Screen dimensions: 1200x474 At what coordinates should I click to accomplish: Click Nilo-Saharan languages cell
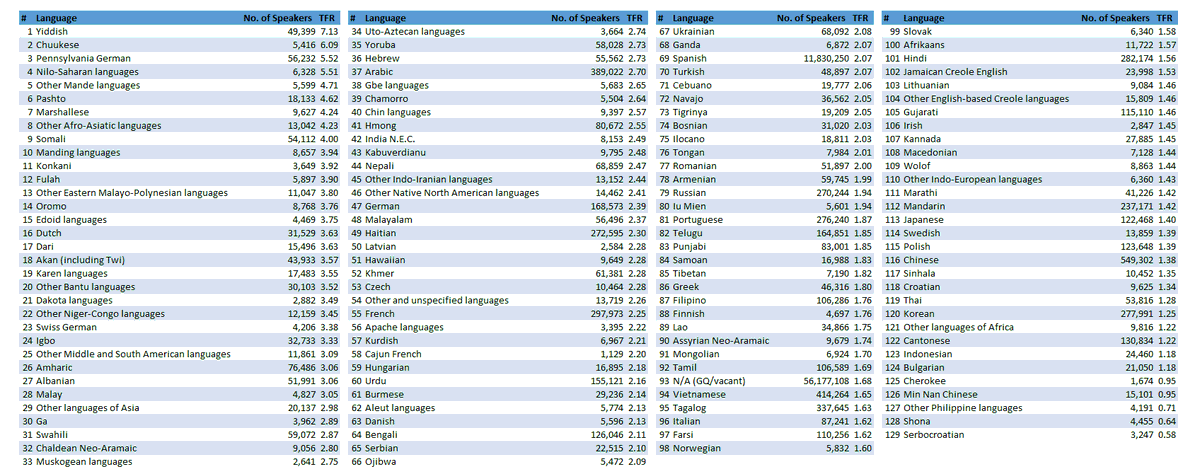pyautogui.click(x=87, y=72)
